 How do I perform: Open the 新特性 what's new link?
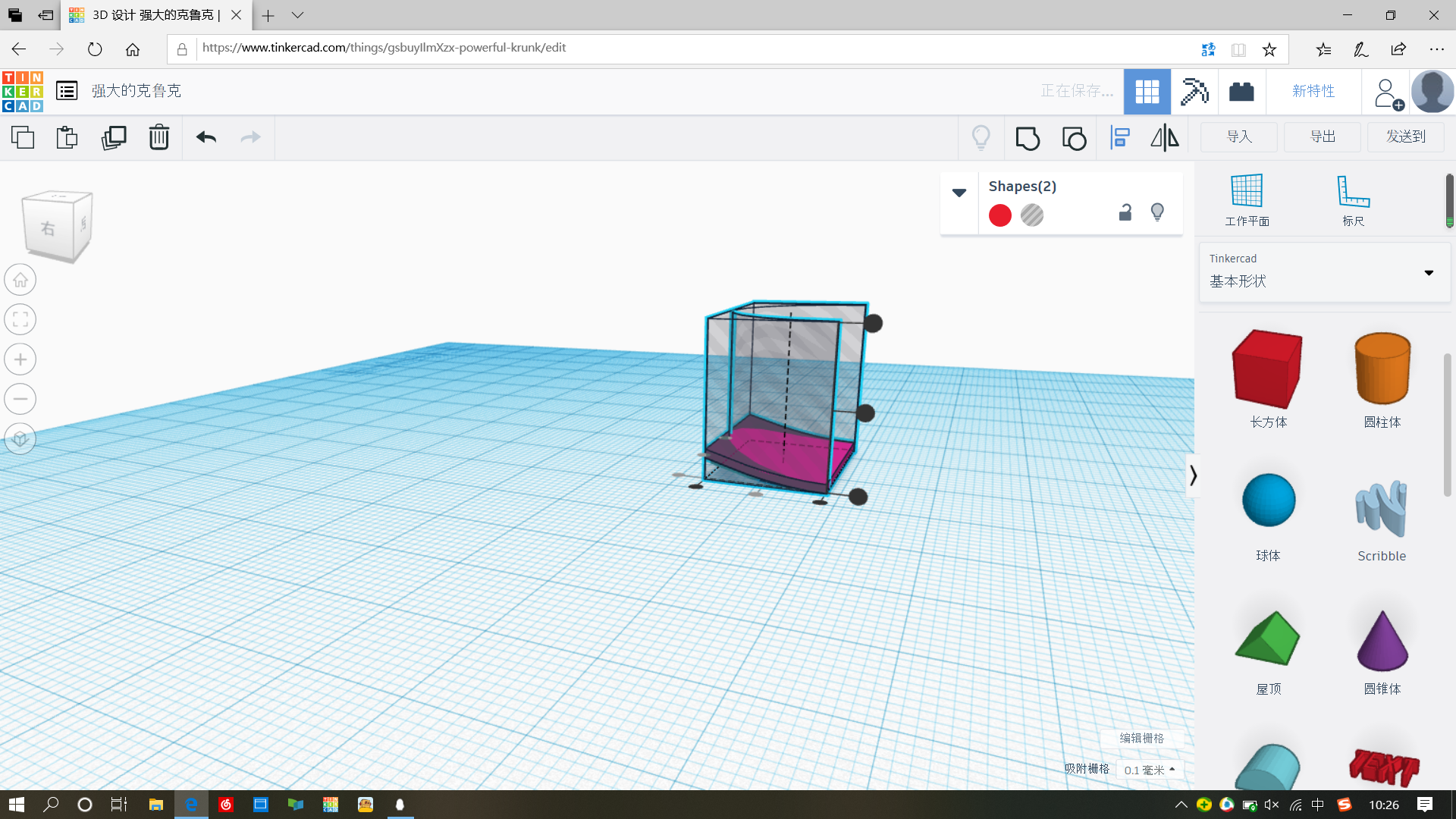tap(1313, 92)
